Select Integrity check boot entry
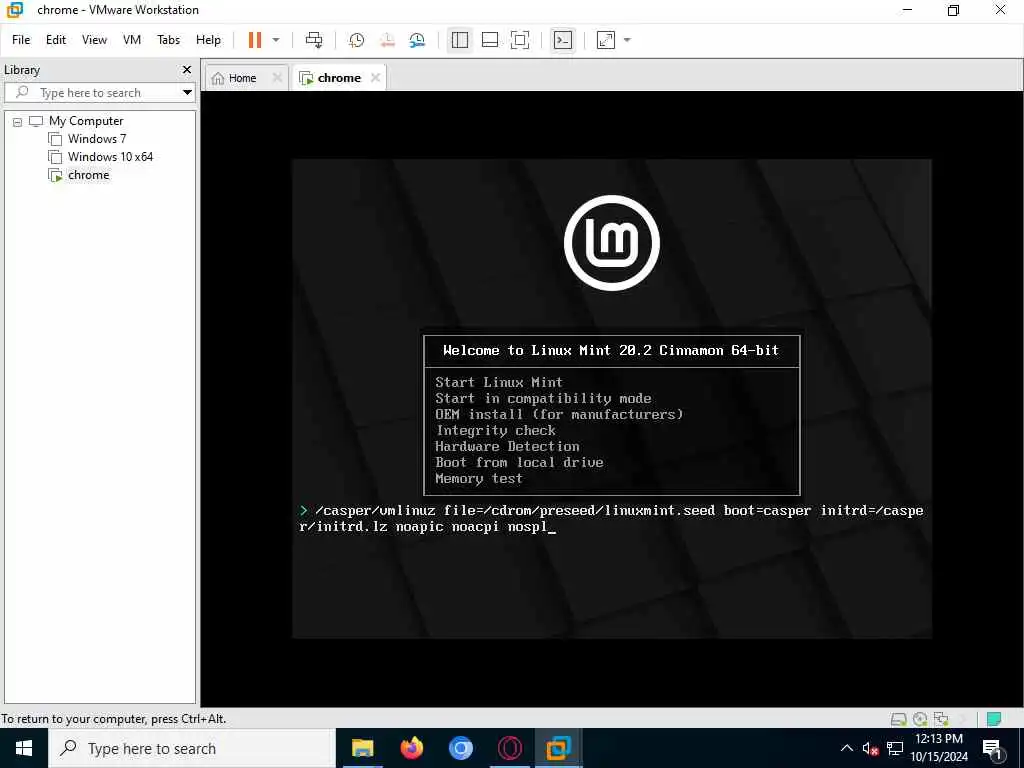The width and height of the screenshot is (1024, 768). (x=496, y=430)
